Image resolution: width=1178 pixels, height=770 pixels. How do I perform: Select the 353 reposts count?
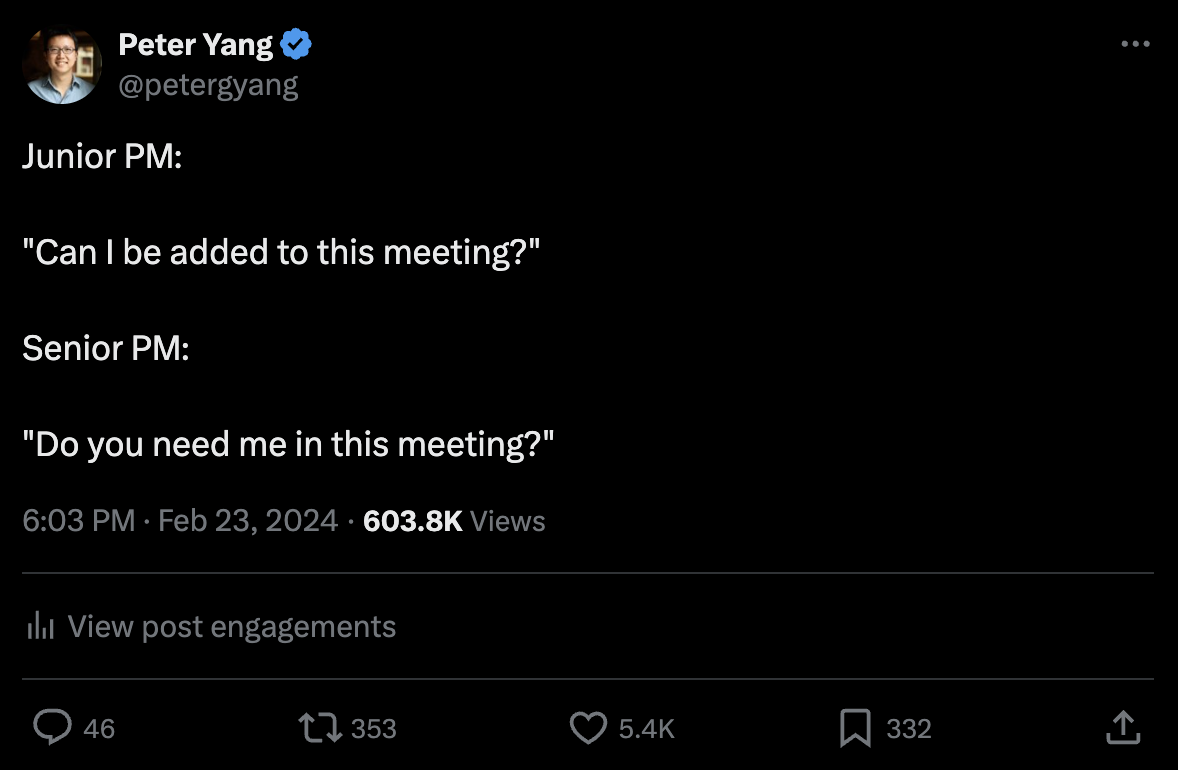tap(374, 729)
